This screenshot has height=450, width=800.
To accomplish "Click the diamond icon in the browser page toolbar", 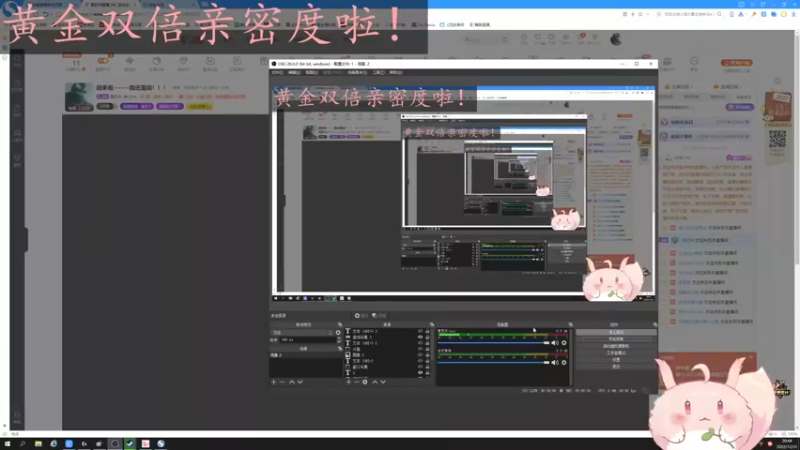I will click(183, 61).
